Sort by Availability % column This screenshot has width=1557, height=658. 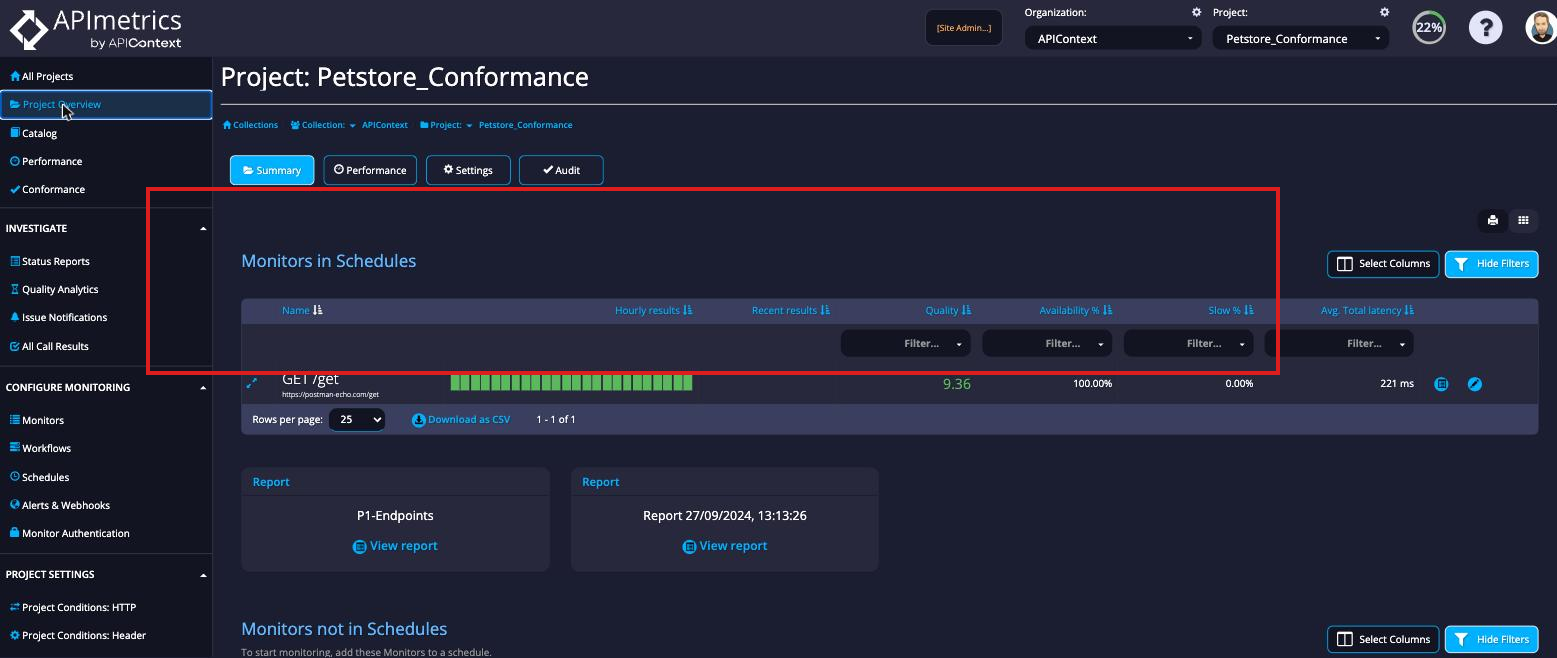pyautogui.click(x=1076, y=310)
